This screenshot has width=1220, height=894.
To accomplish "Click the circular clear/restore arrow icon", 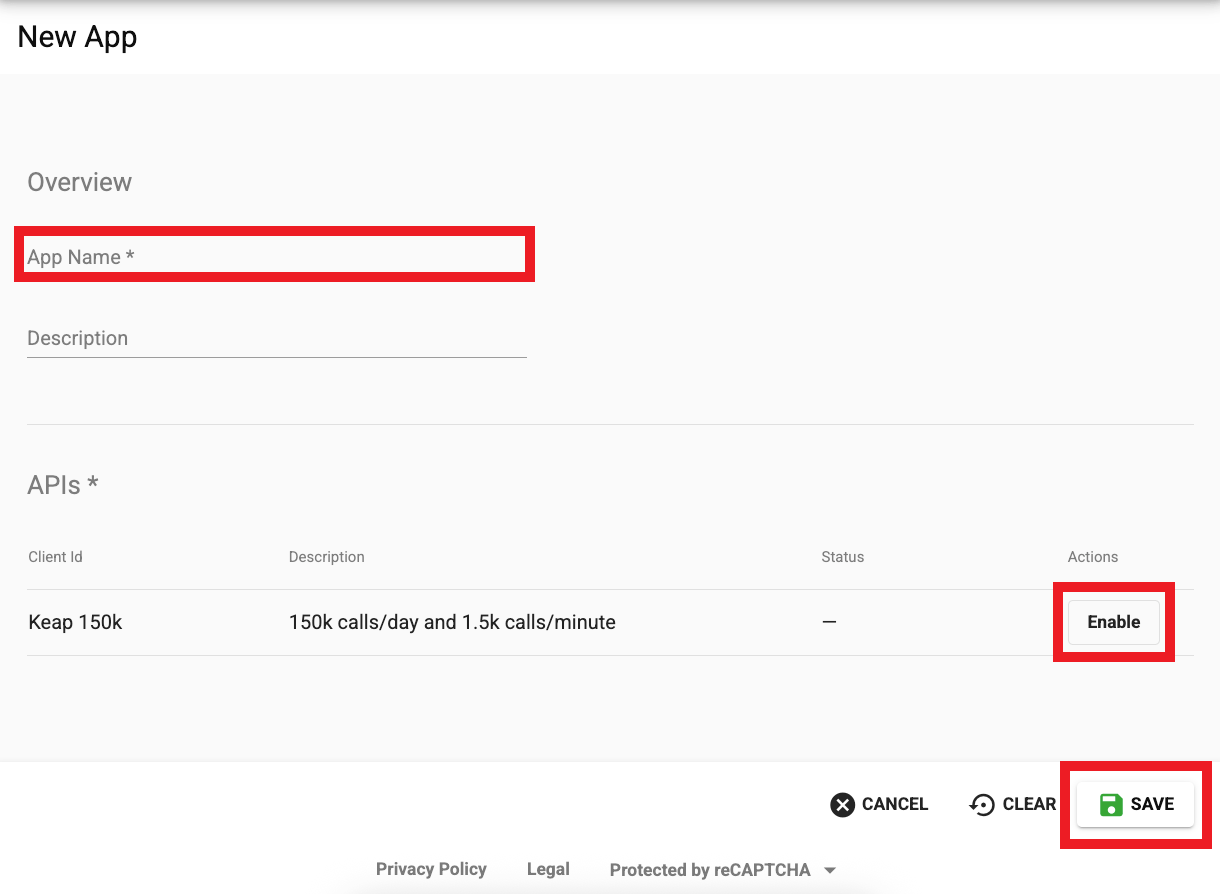I will 981,803.
